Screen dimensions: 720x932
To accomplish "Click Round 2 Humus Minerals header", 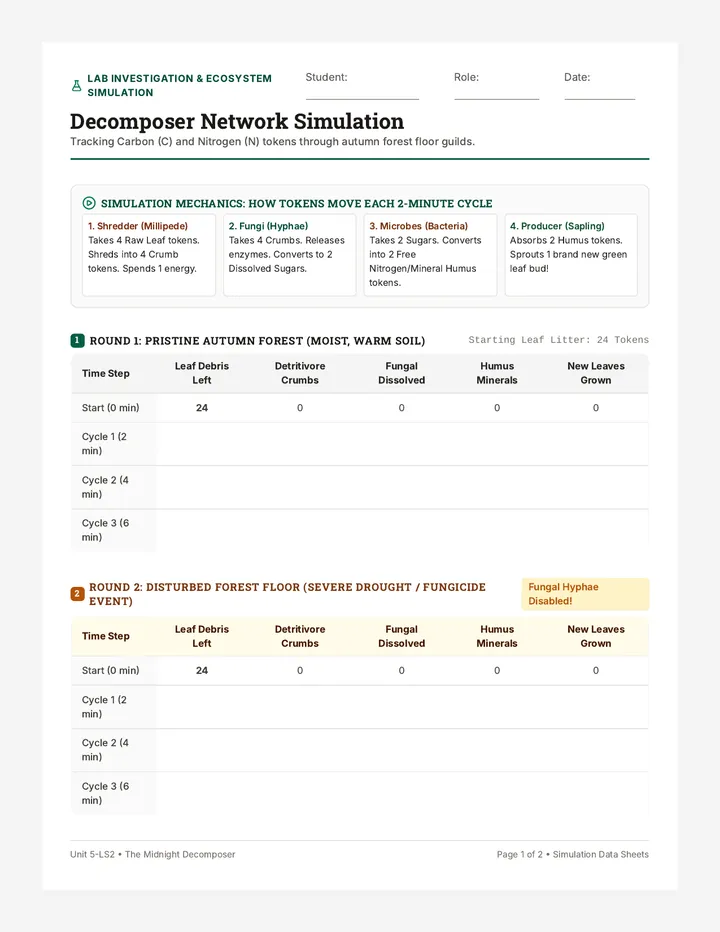I will 496,636.
